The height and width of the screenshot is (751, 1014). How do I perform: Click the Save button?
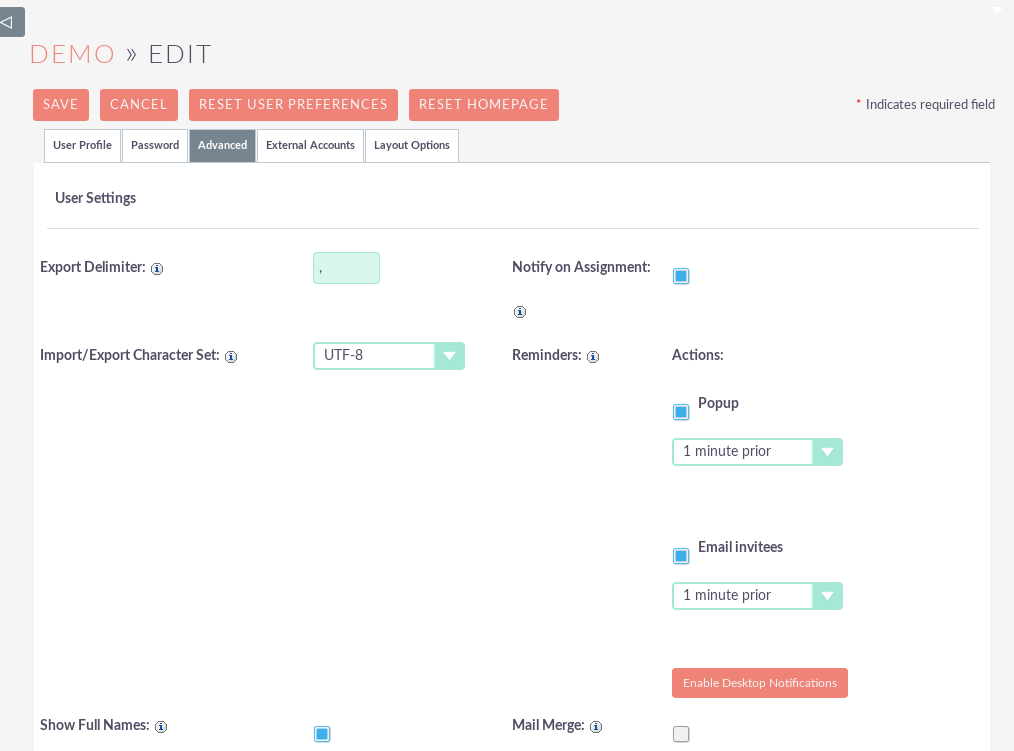tap(61, 105)
